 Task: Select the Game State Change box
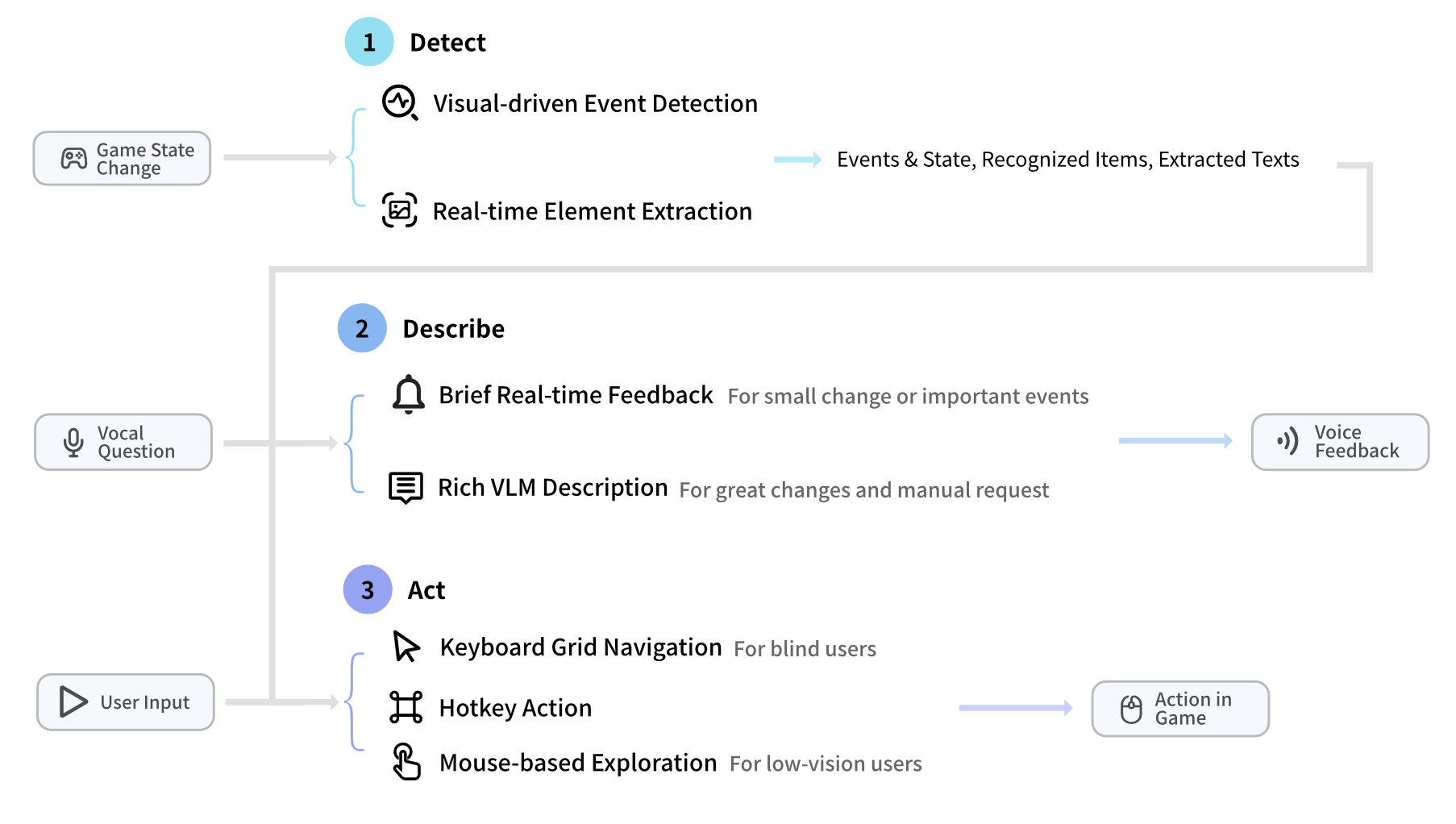pos(122,158)
